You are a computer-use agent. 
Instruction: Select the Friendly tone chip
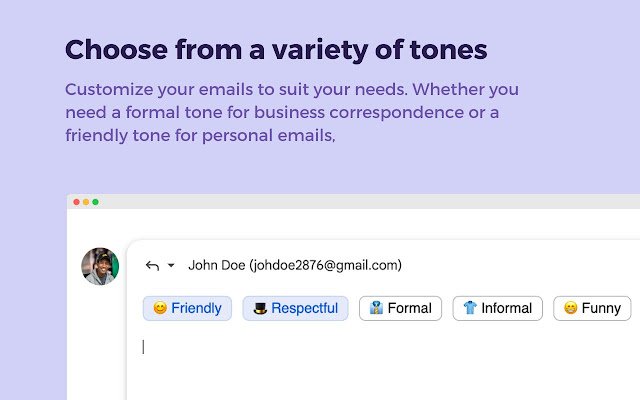coord(187,308)
